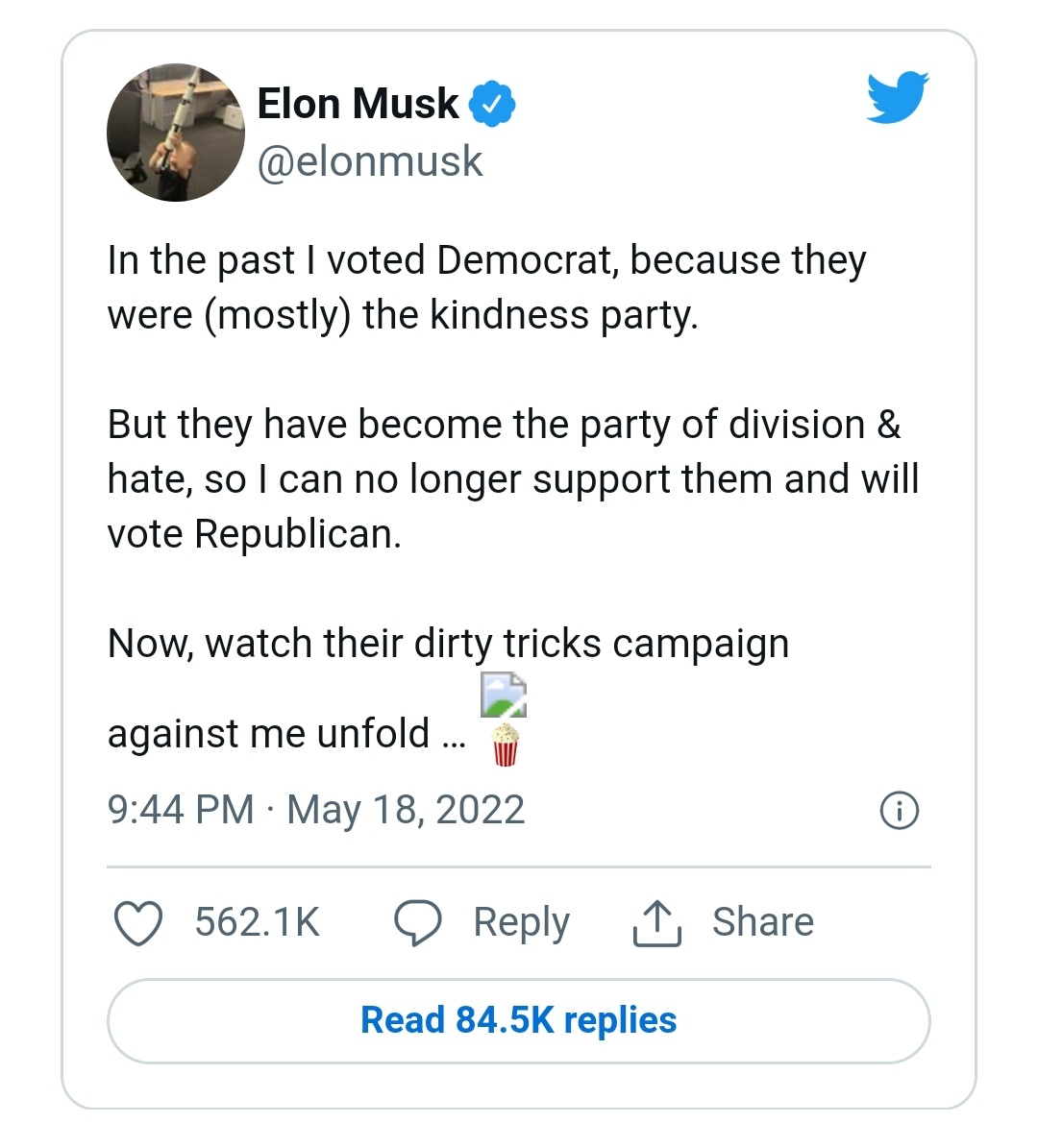Click the blue verified badge
This screenshot has height=1148, width=1038.
492,105
